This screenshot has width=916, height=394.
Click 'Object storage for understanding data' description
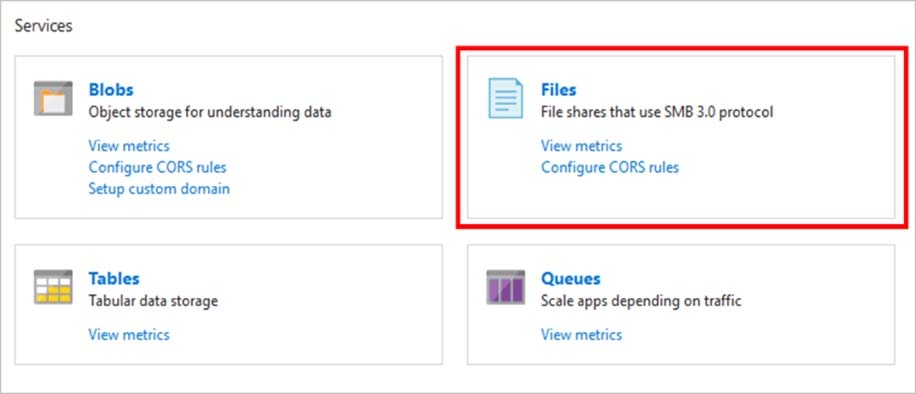210,112
